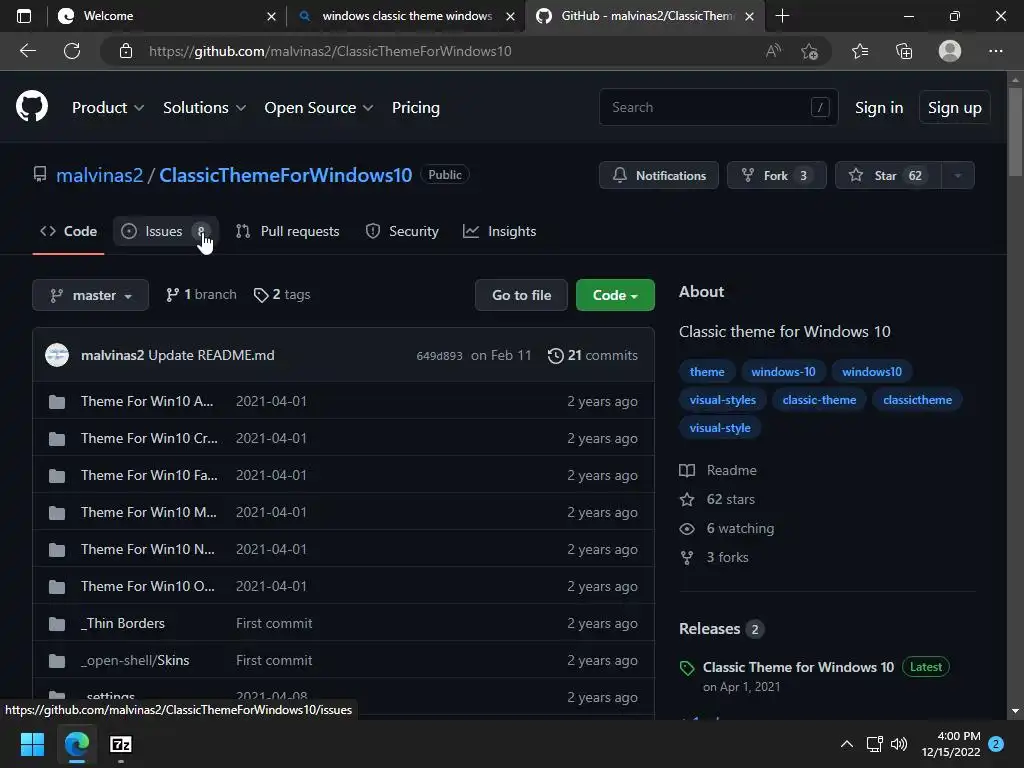
Task: Click folder icon of Theme For Win10 A... row
Action: coord(57,402)
